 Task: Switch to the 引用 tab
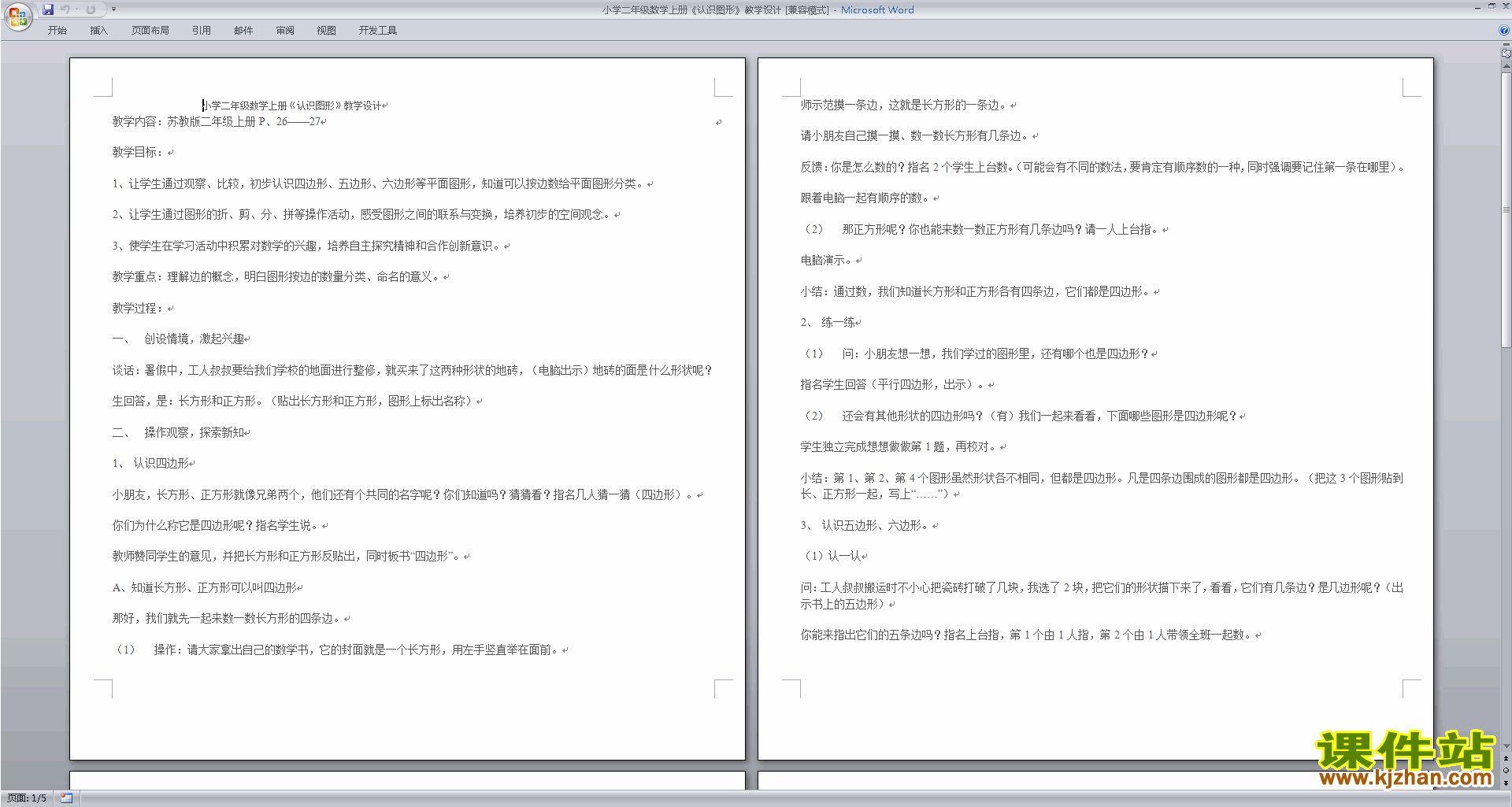pyautogui.click(x=202, y=31)
